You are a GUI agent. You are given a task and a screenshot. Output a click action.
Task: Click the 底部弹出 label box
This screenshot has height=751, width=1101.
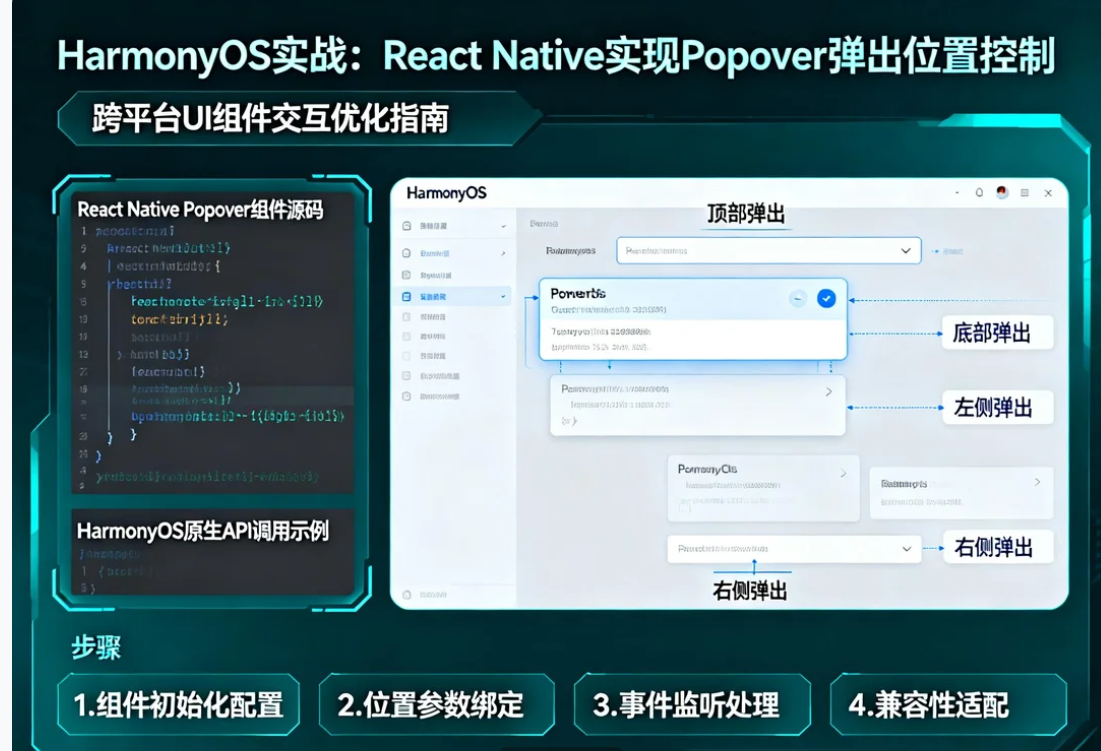(x=997, y=333)
